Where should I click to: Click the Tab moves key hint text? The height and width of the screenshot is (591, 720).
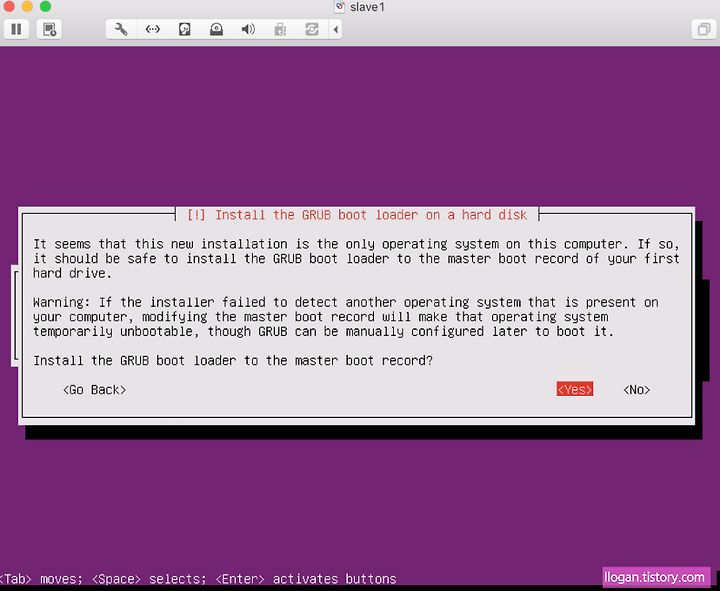click(41, 579)
